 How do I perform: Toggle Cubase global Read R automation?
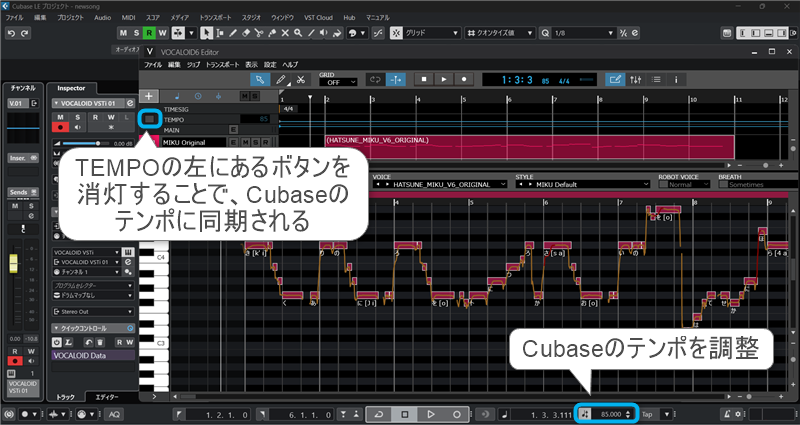(149, 33)
